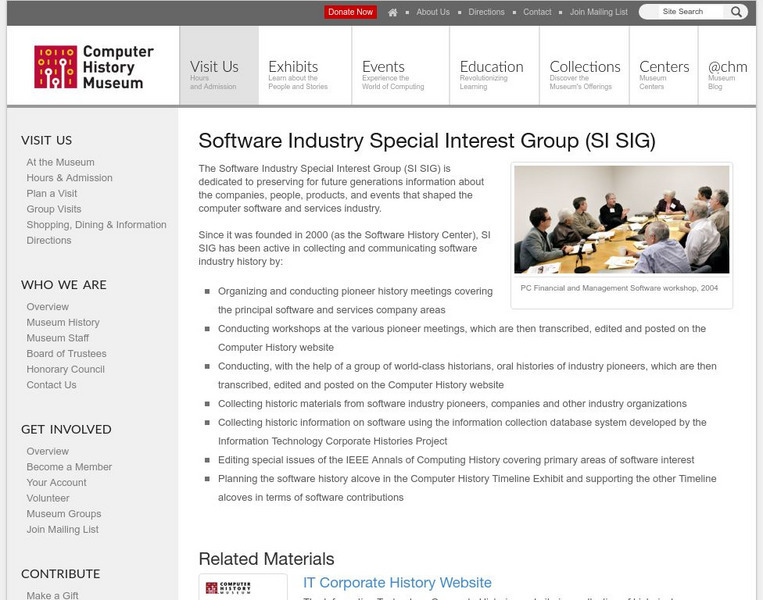The height and width of the screenshot is (600, 763).
Task: Open the Visit Us main tab
Action: click(219, 66)
